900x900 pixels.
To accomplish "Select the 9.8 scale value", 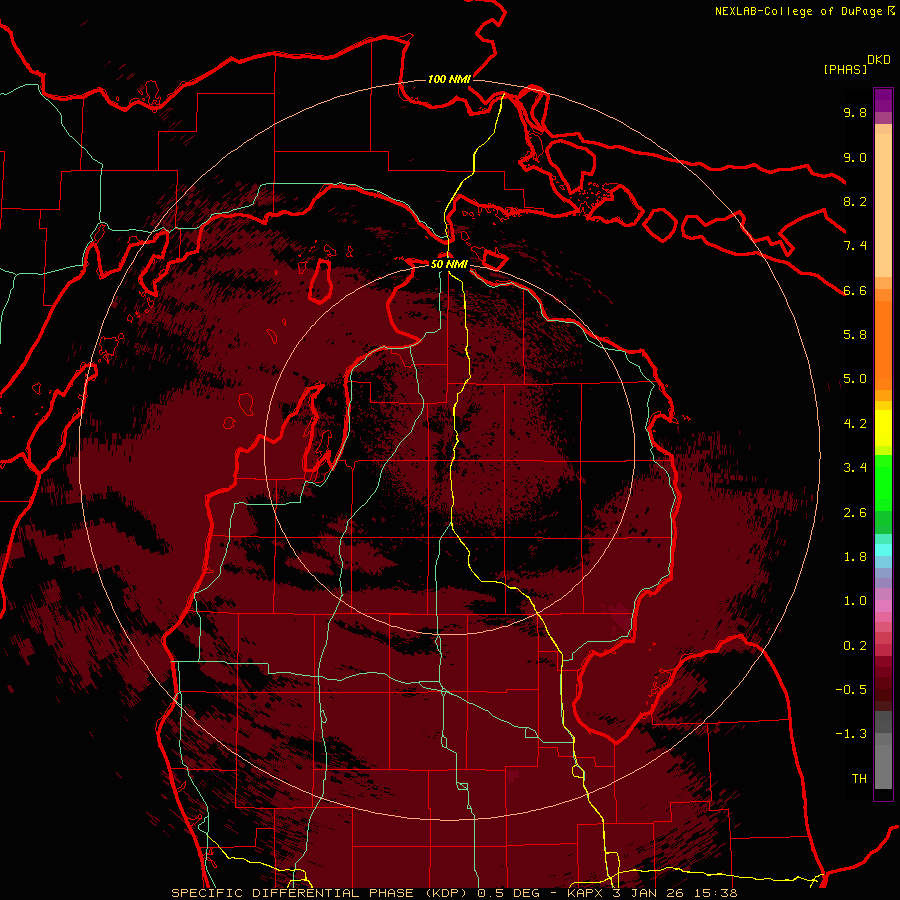I will point(855,112).
